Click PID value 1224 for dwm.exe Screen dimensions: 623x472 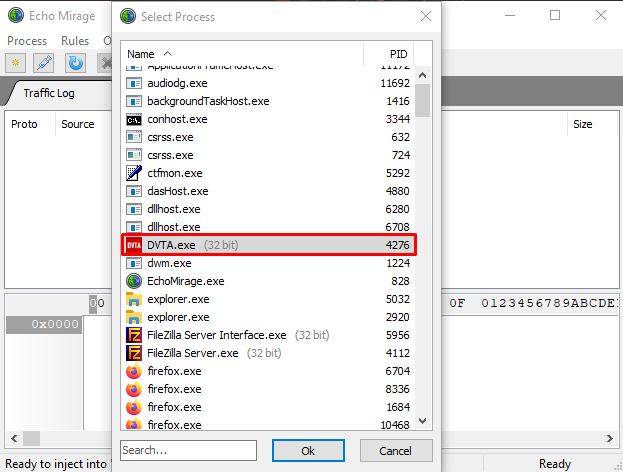[x=398, y=263]
